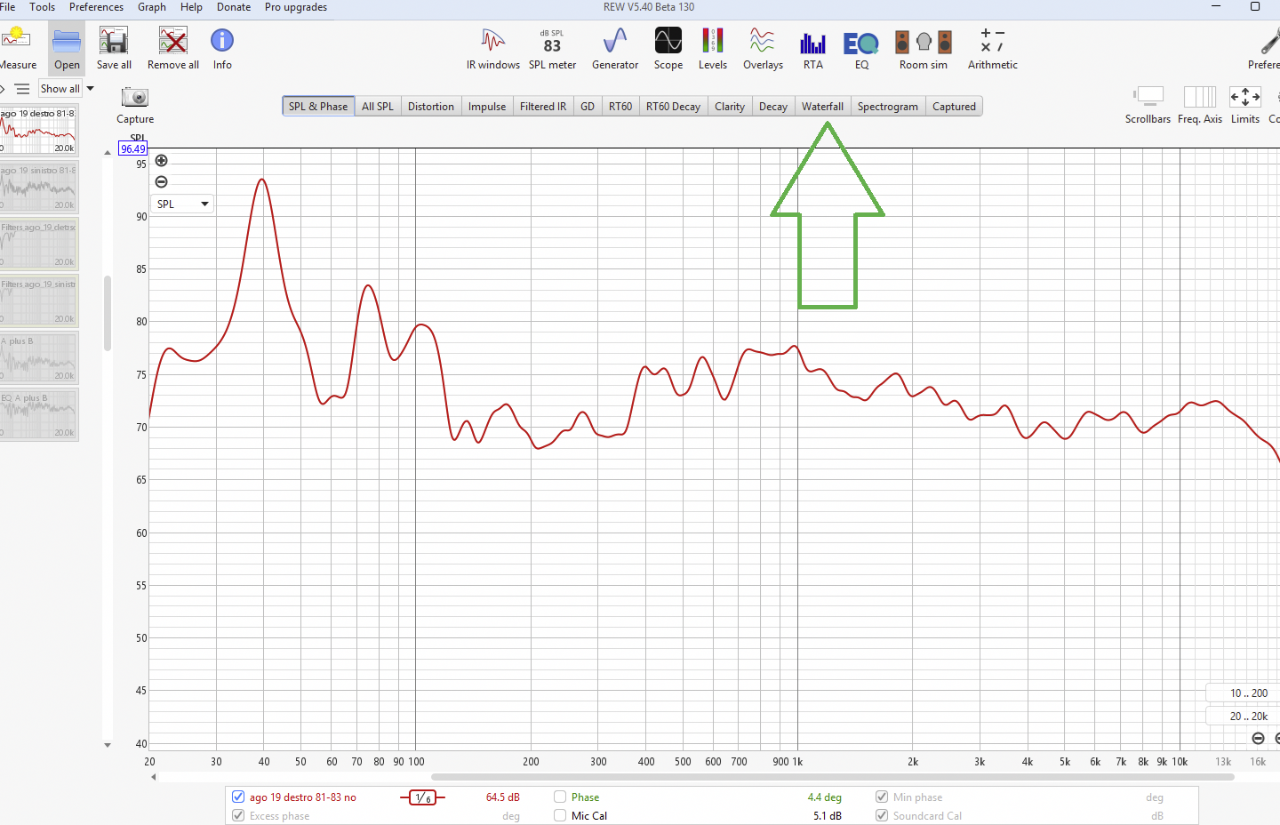Switch to the Waterfall tab
Screen dimensions: 1280x825
(x=822, y=106)
